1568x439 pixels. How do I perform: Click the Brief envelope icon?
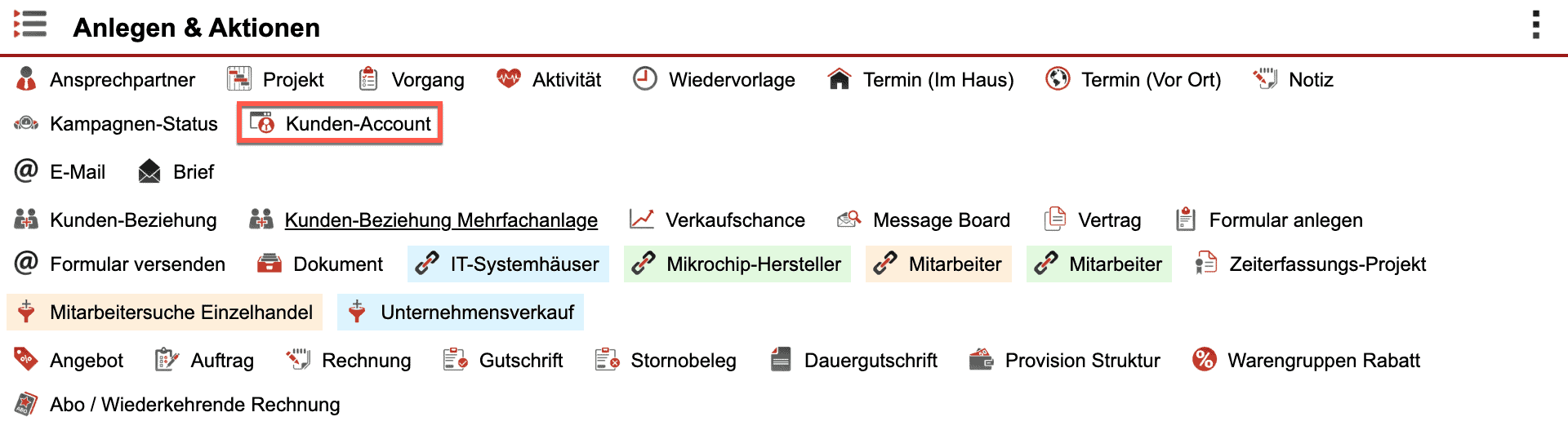pos(149,171)
